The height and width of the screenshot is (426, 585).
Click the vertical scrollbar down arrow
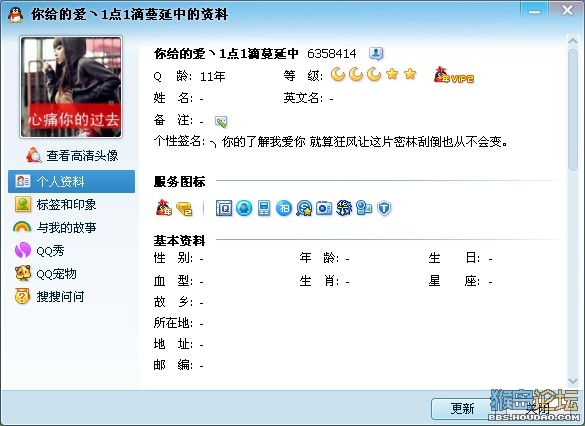pyautogui.click(x=573, y=381)
